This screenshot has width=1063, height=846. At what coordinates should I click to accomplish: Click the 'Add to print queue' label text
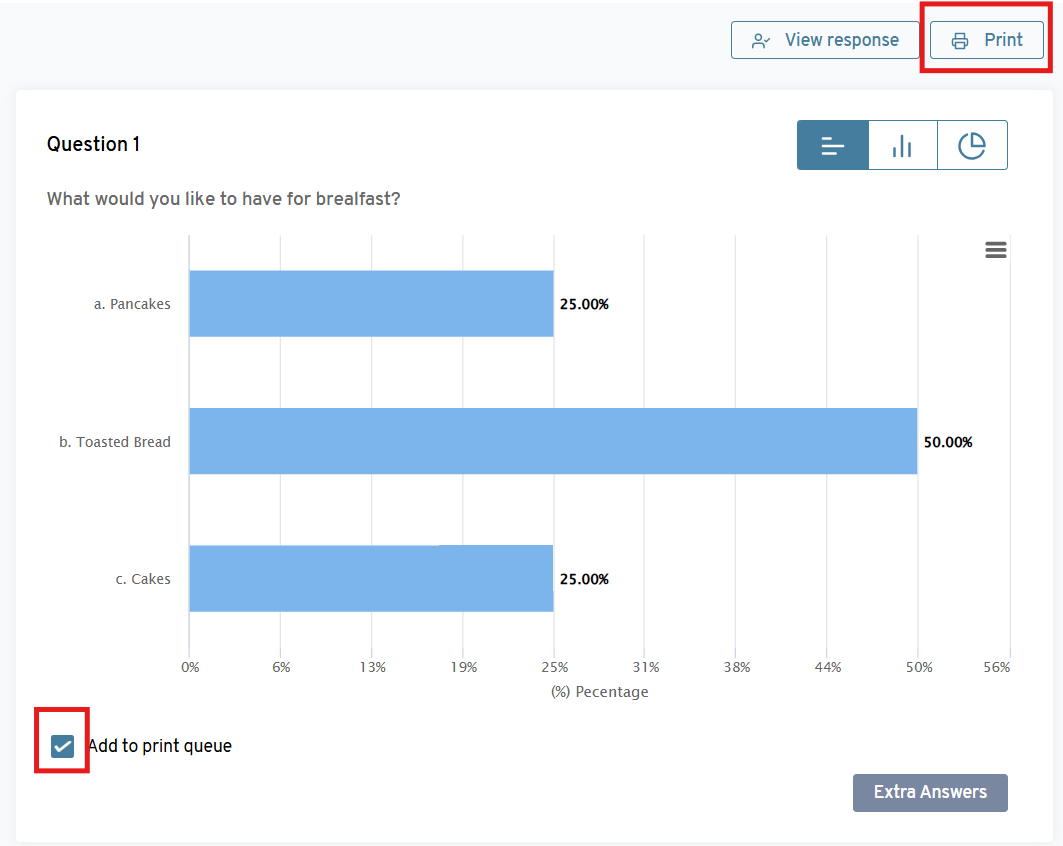point(160,746)
